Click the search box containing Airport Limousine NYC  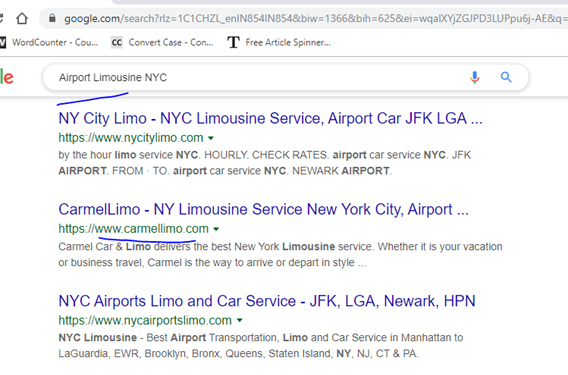[254, 77]
